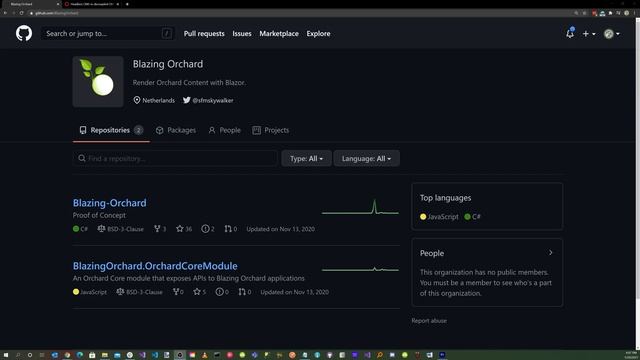This screenshot has height=360, width=640.
Task: Open the notifications bell
Action: (x=570, y=33)
